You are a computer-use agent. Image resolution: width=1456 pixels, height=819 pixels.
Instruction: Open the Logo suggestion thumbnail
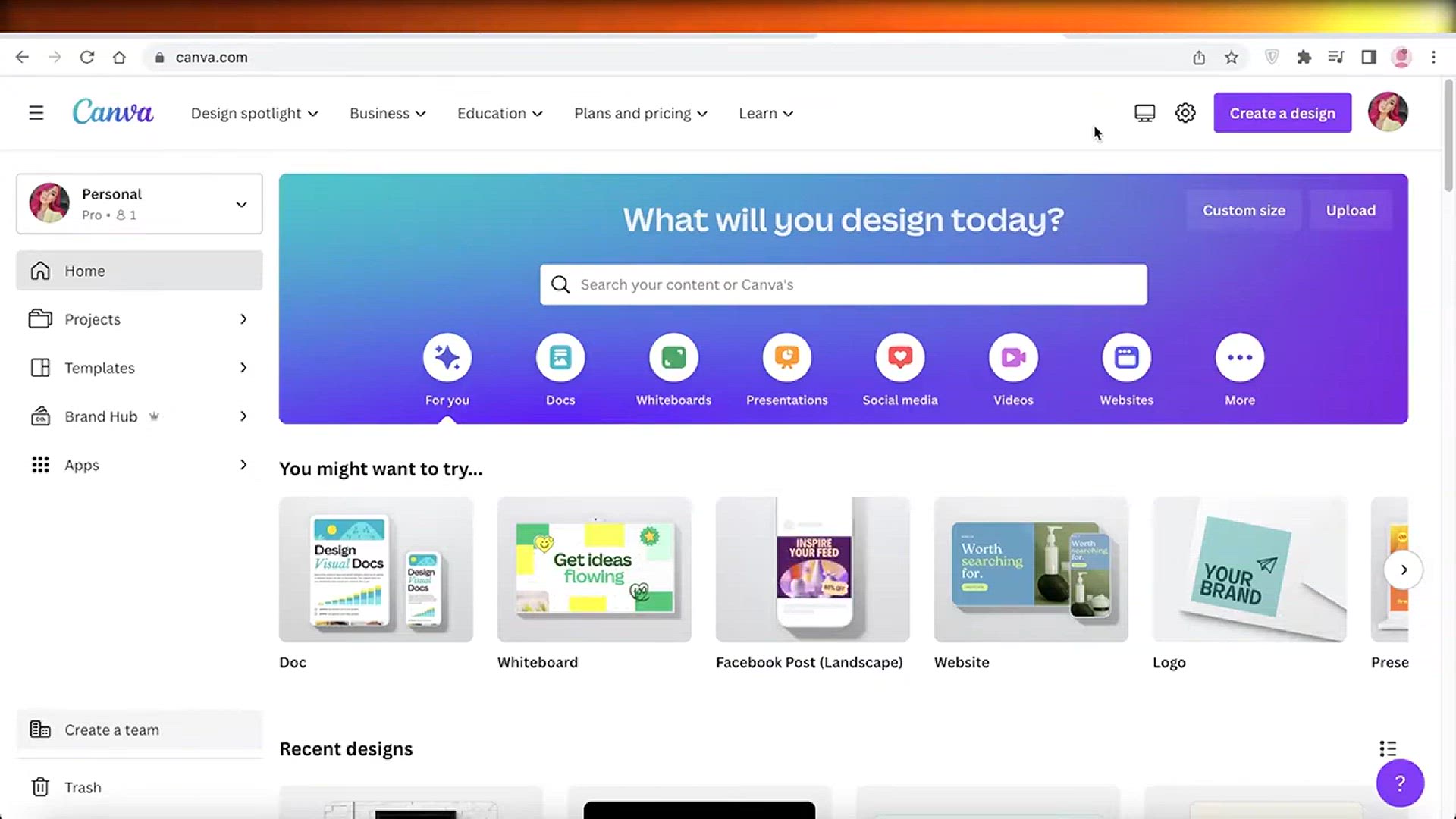1250,570
